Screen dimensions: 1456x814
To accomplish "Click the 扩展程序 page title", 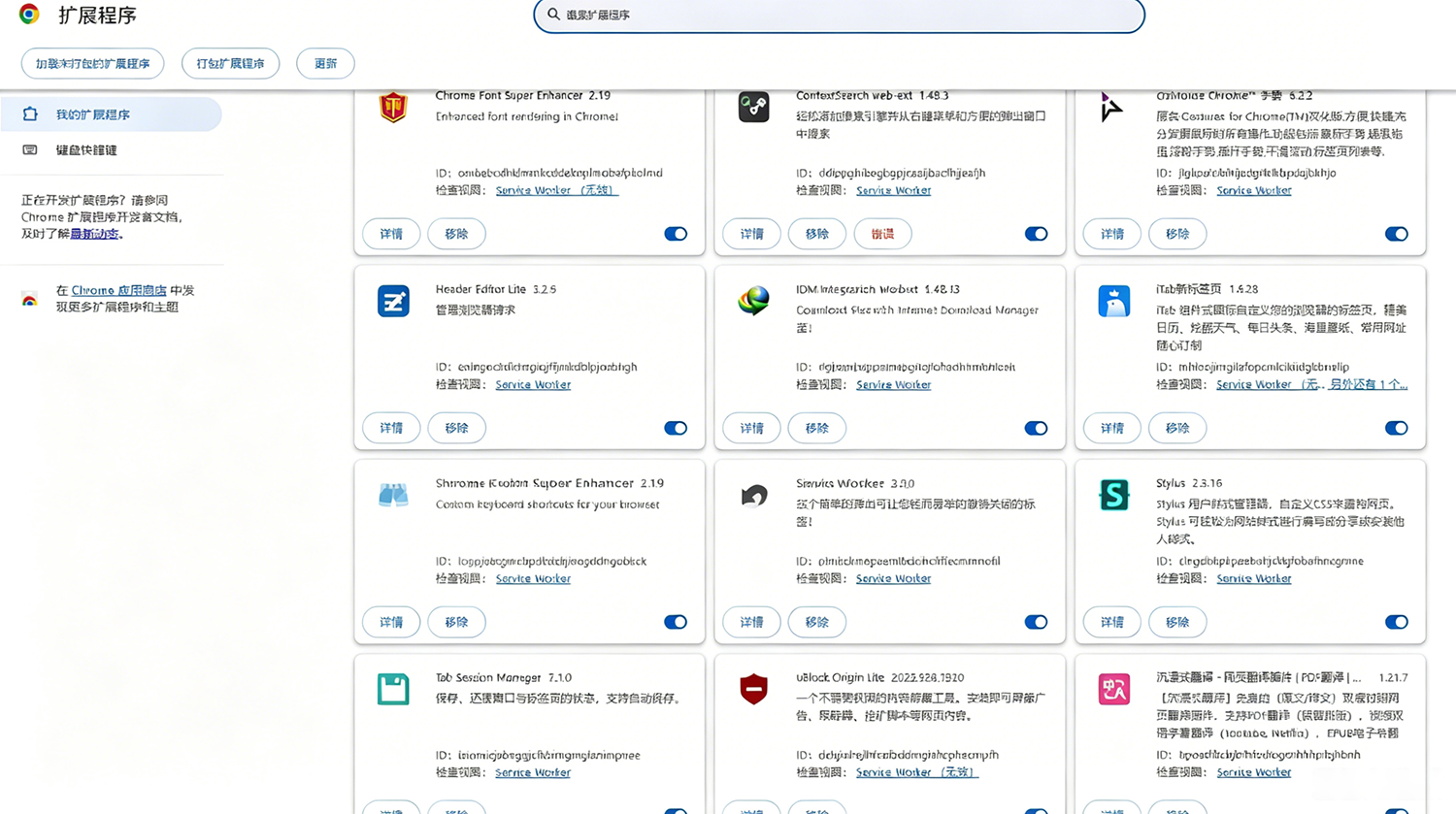I will pyautogui.click(x=97, y=16).
